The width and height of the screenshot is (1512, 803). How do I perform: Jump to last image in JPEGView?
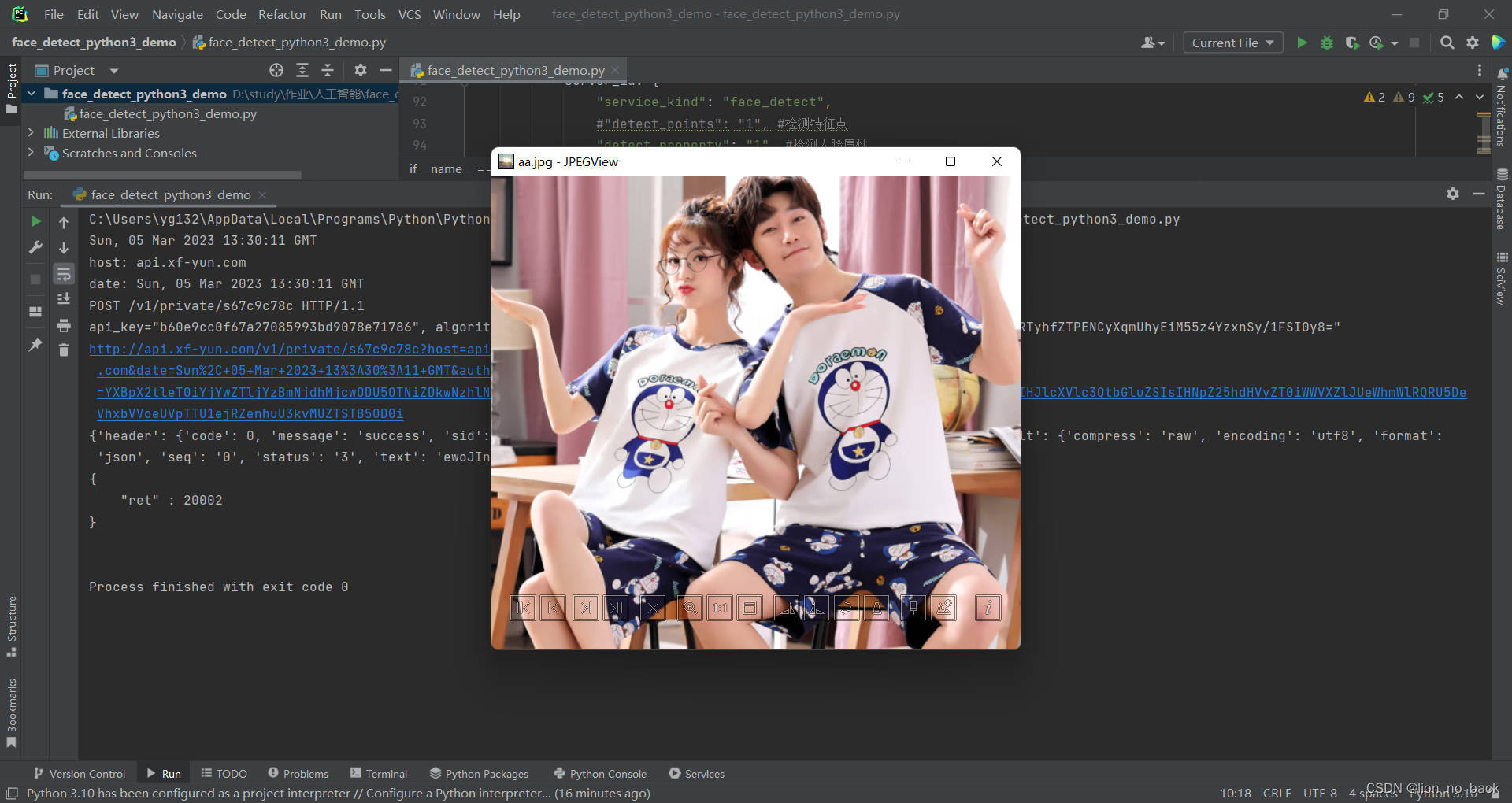[617, 608]
